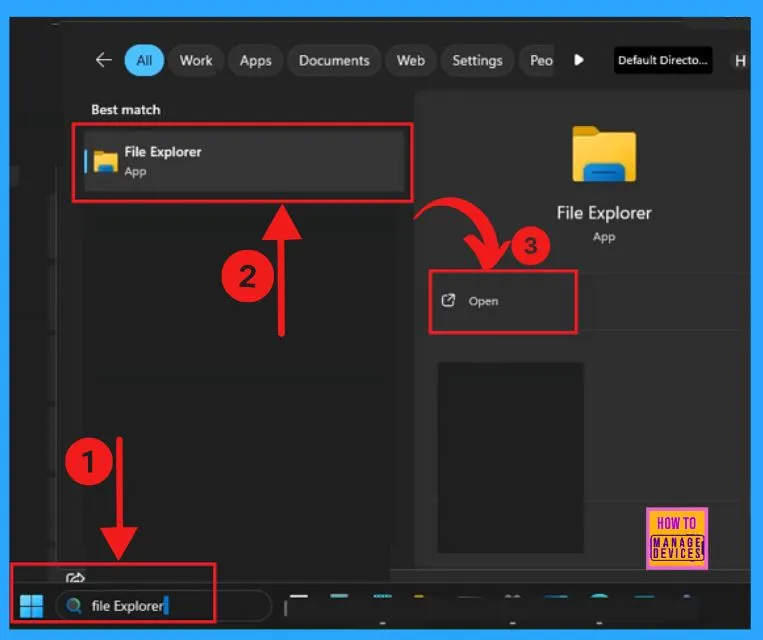Click Open in the File Explorer details
The image size is (763, 640).
(x=503, y=301)
